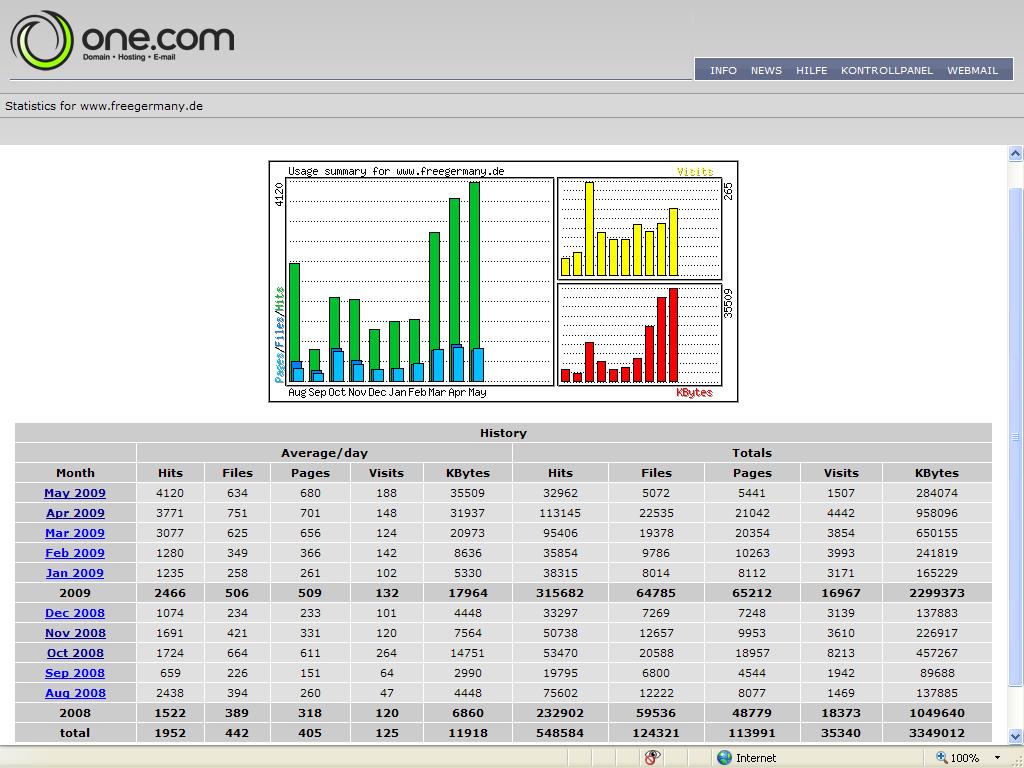
Task: Click the 2009 yearly total hits 315682
Action: (560, 593)
